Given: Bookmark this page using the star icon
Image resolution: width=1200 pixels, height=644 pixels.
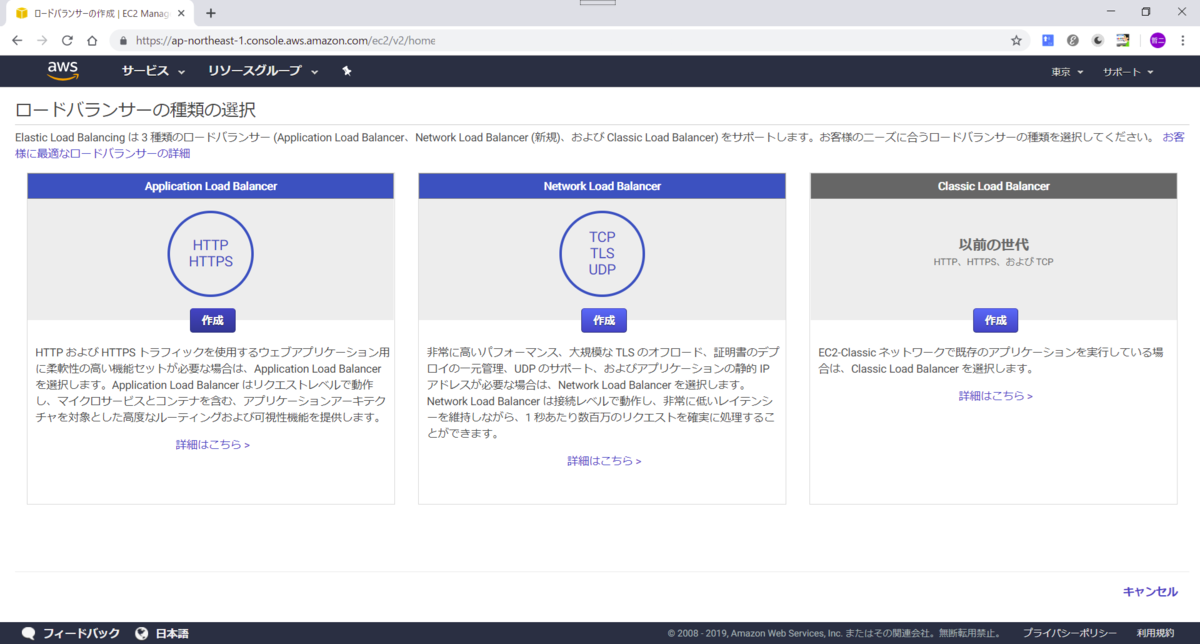Looking at the screenshot, I should click(1015, 40).
